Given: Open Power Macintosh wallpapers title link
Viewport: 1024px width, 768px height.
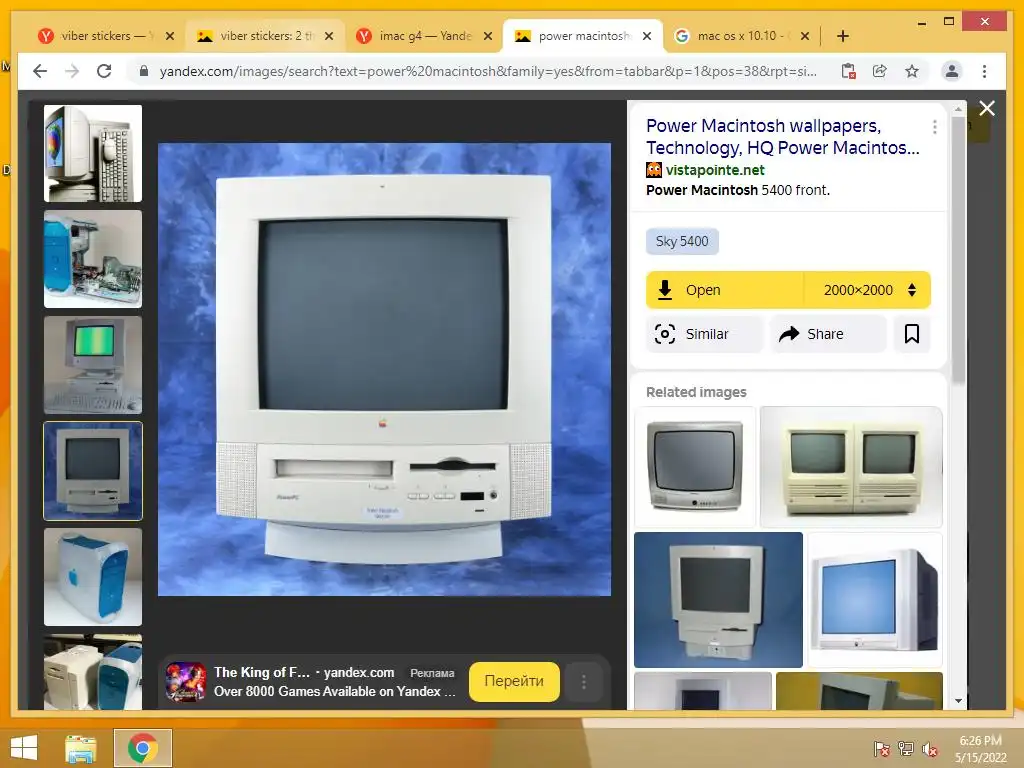Looking at the screenshot, I should [x=783, y=136].
